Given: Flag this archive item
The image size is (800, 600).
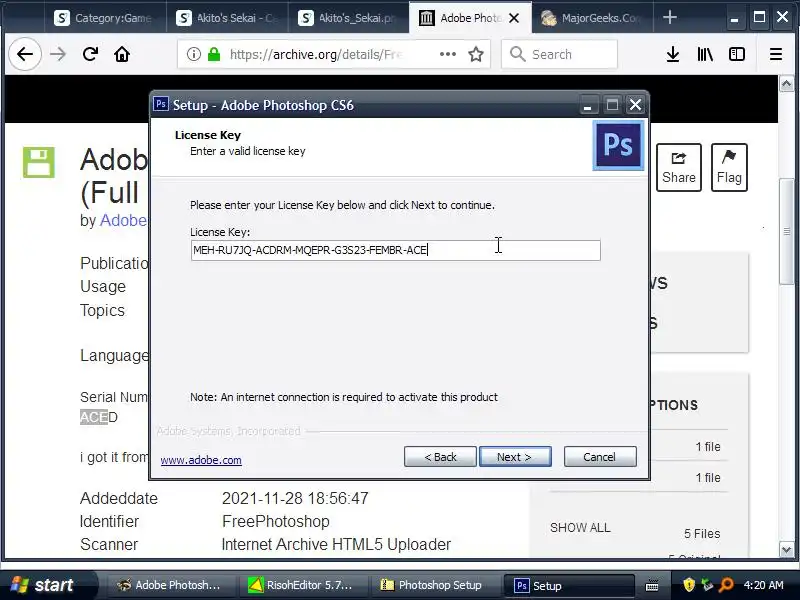Looking at the screenshot, I should coord(729,167).
